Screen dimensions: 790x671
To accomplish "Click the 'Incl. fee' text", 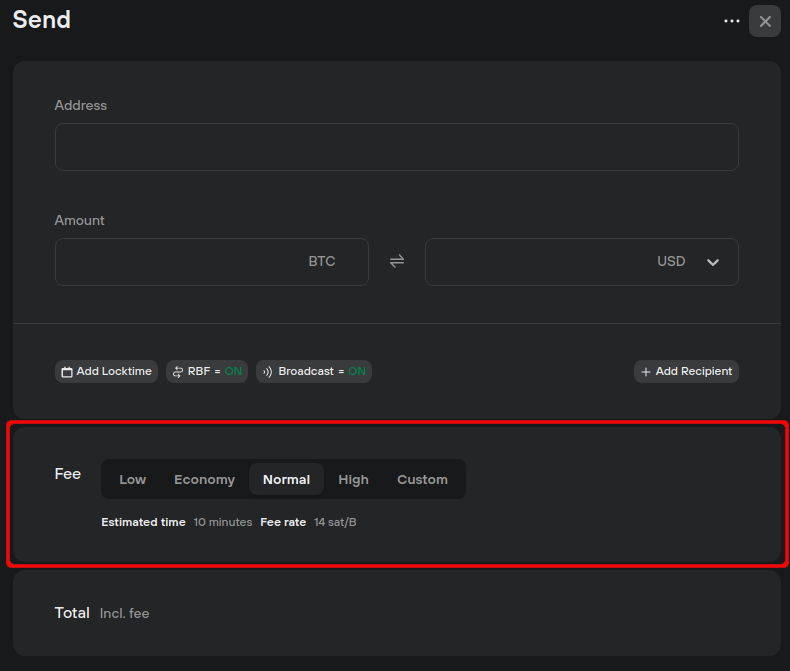I will point(124,613).
